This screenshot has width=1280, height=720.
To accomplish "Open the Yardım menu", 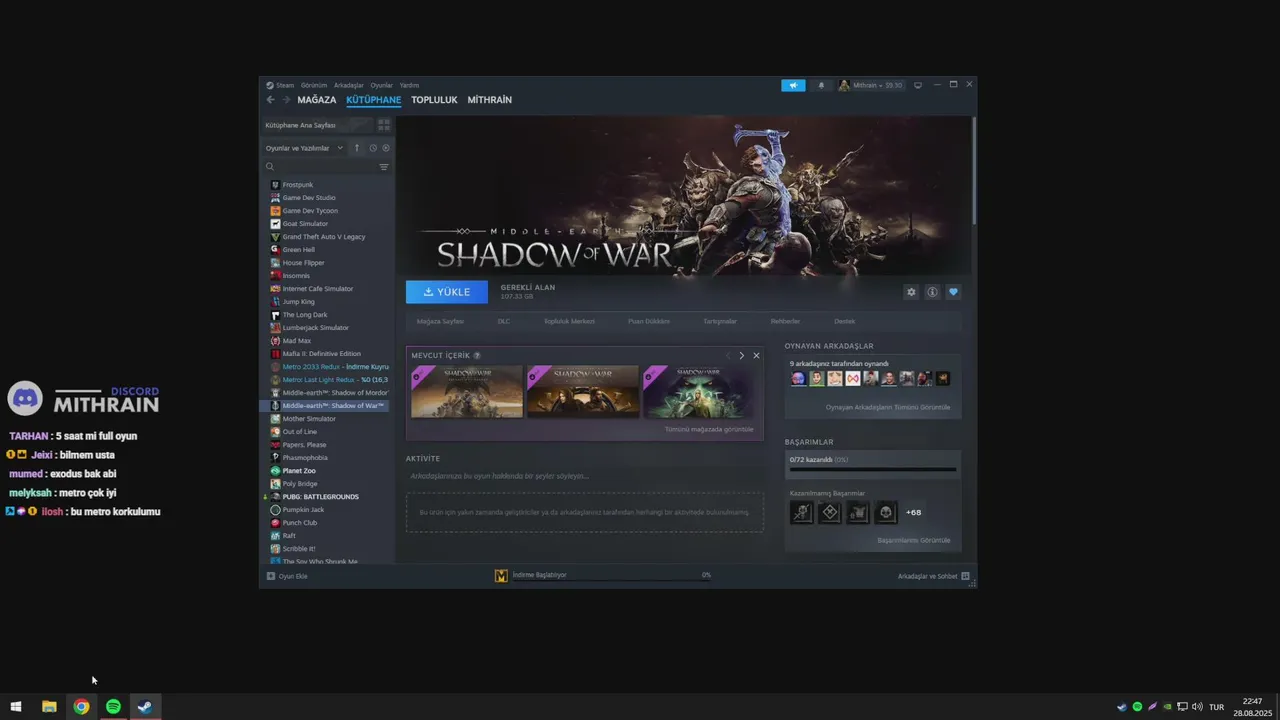I will tap(409, 85).
